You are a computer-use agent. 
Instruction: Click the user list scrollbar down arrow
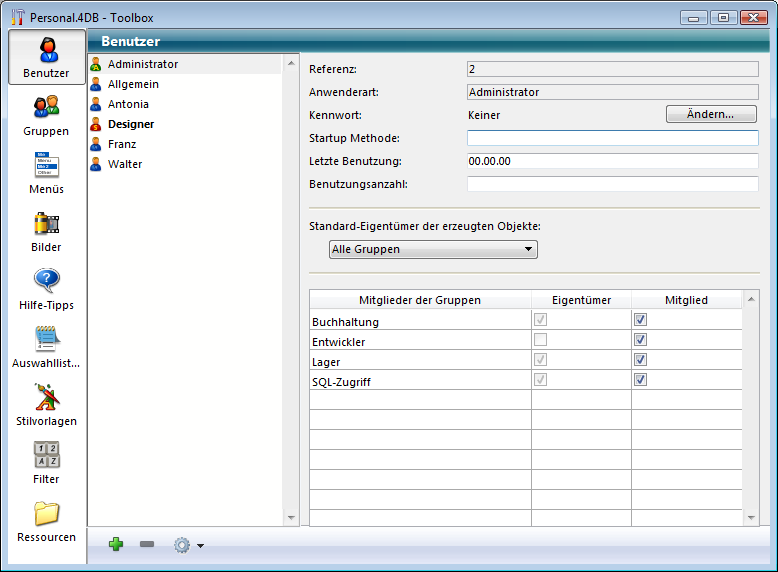[292, 517]
